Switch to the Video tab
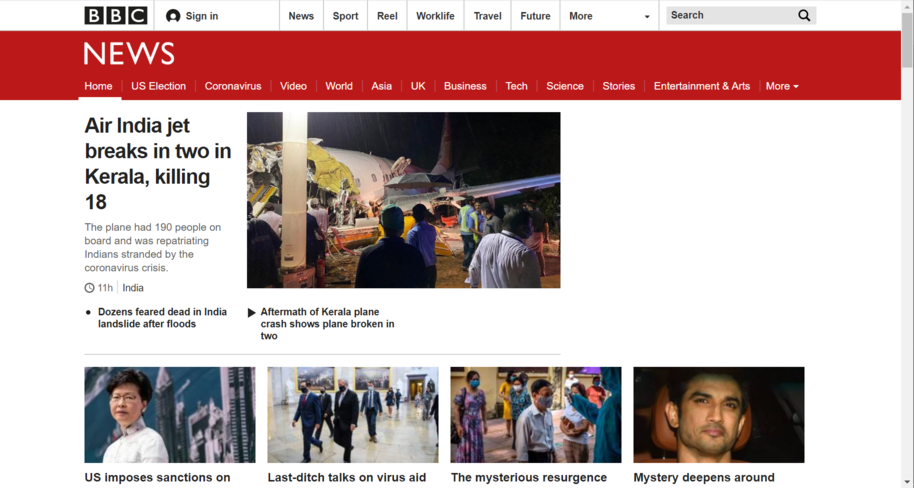Screen dimensions: 914x488 coord(293,86)
